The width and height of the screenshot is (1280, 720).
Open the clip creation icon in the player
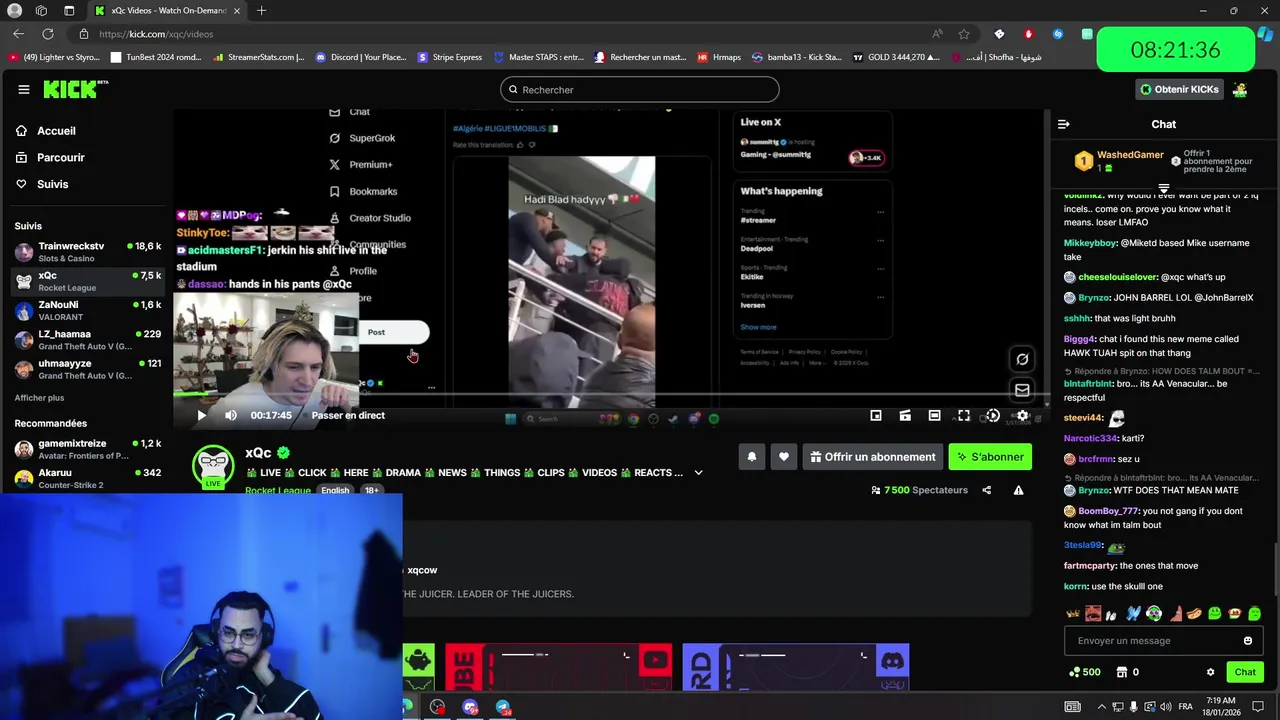(x=905, y=415)
